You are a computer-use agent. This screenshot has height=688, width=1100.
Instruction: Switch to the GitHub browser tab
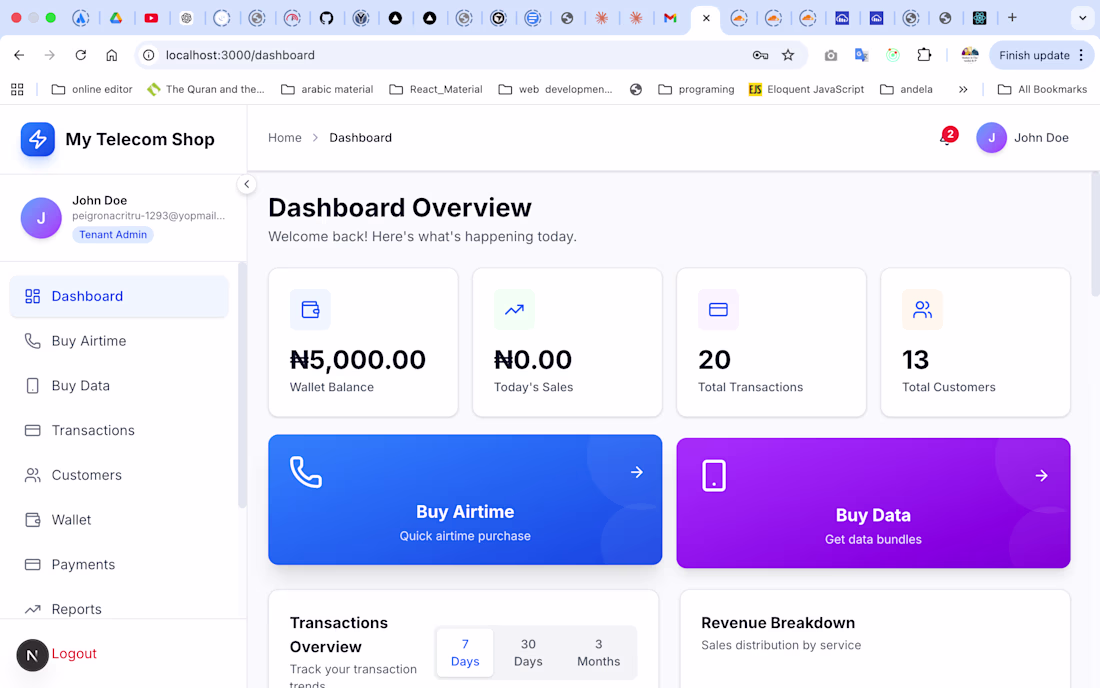[326, 18]
